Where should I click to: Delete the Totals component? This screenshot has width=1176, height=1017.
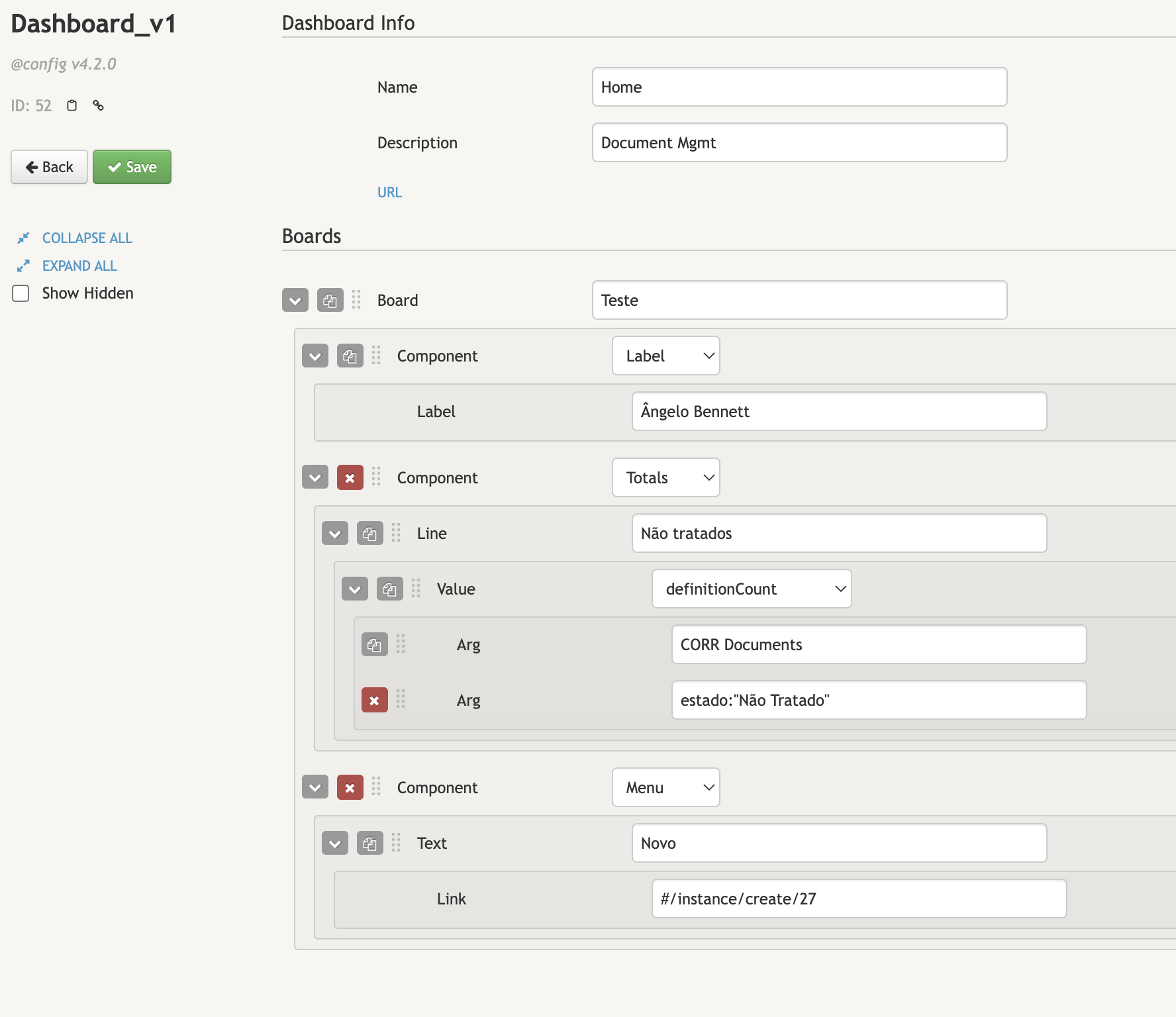[350, 478]
